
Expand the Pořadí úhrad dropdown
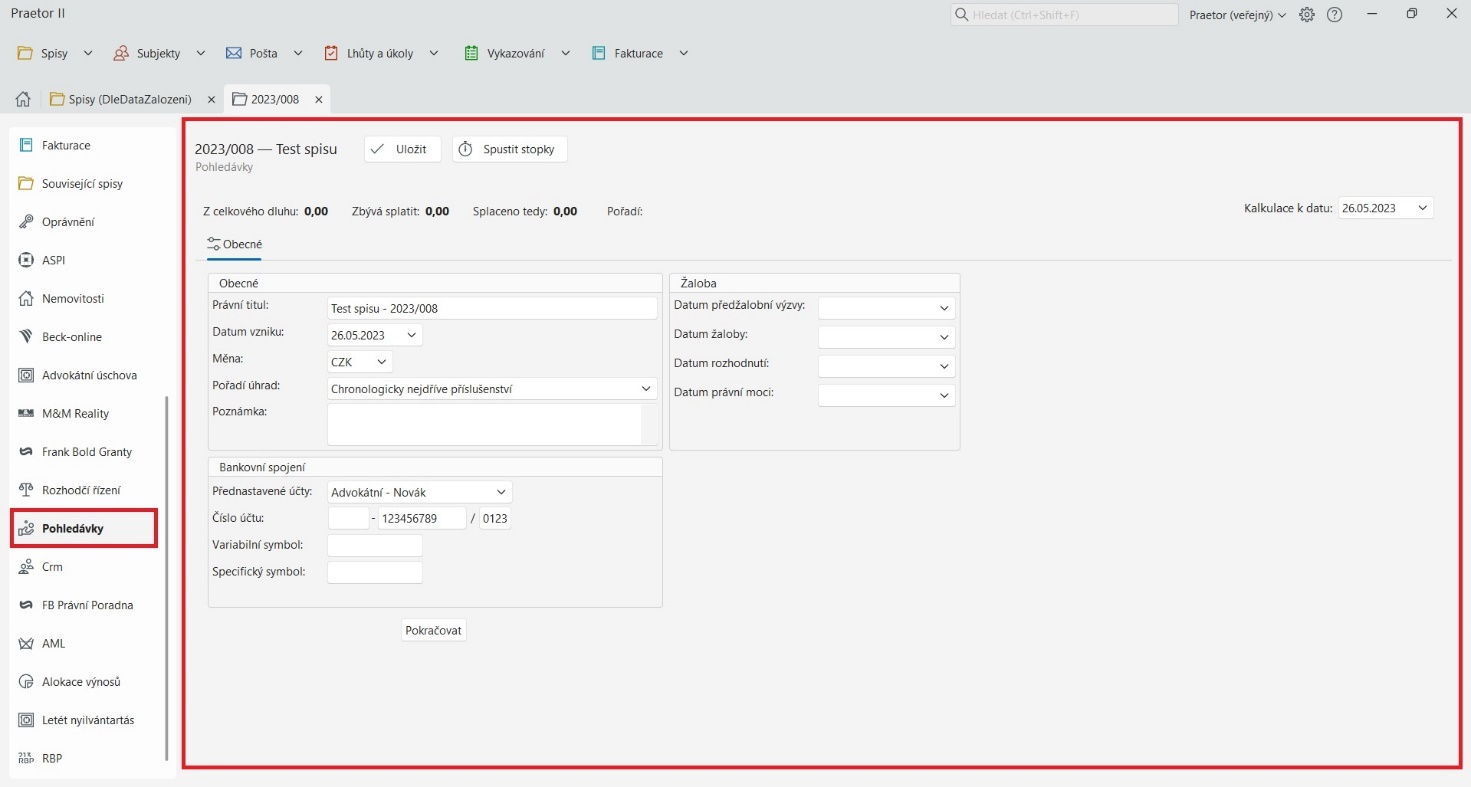645,388
